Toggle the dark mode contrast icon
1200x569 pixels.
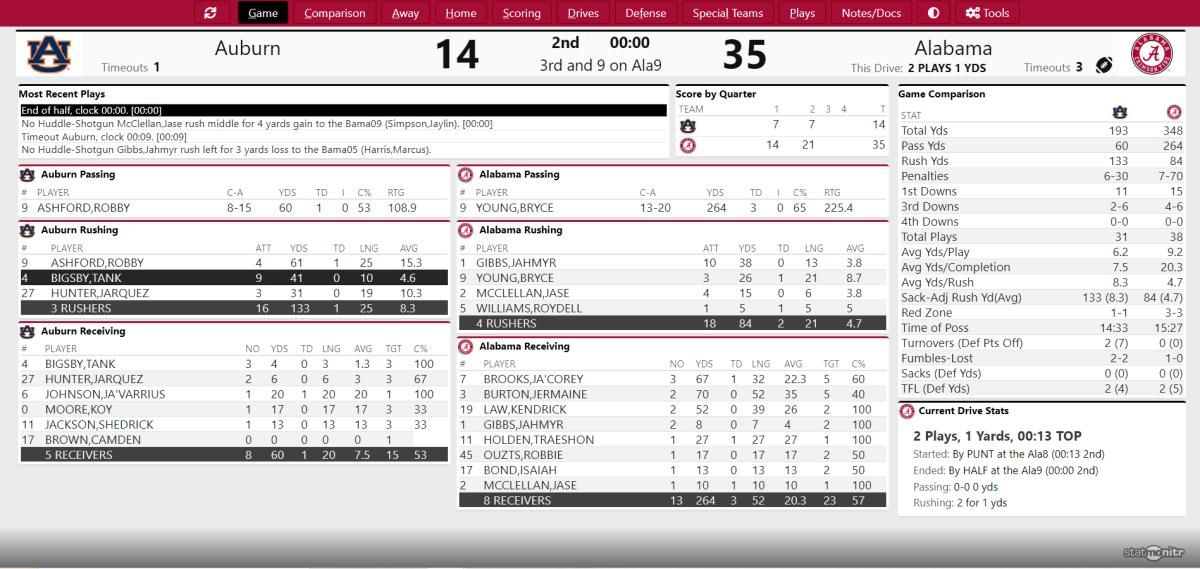tap(933, 13)
